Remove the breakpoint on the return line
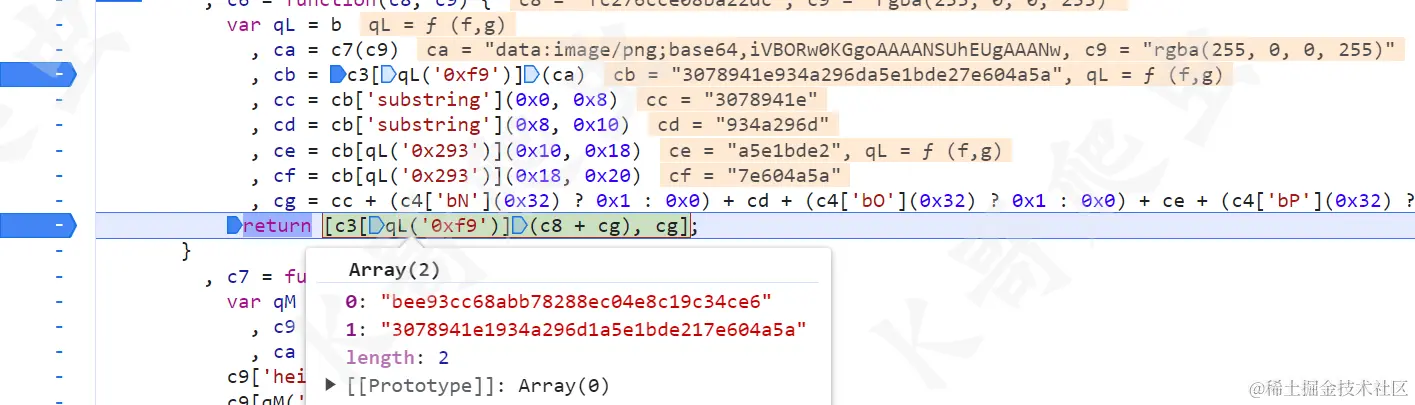This screenshot has width=1415, height=405. point(38,225)
